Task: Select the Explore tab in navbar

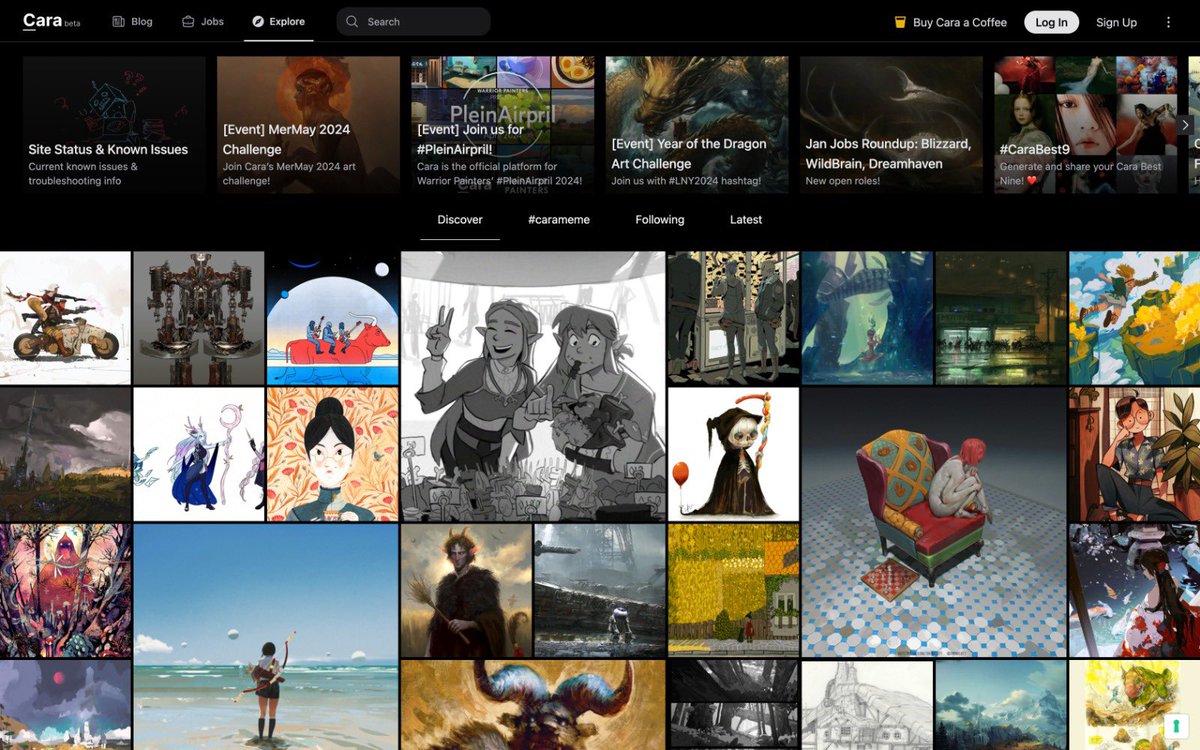Action: (278, 21)
